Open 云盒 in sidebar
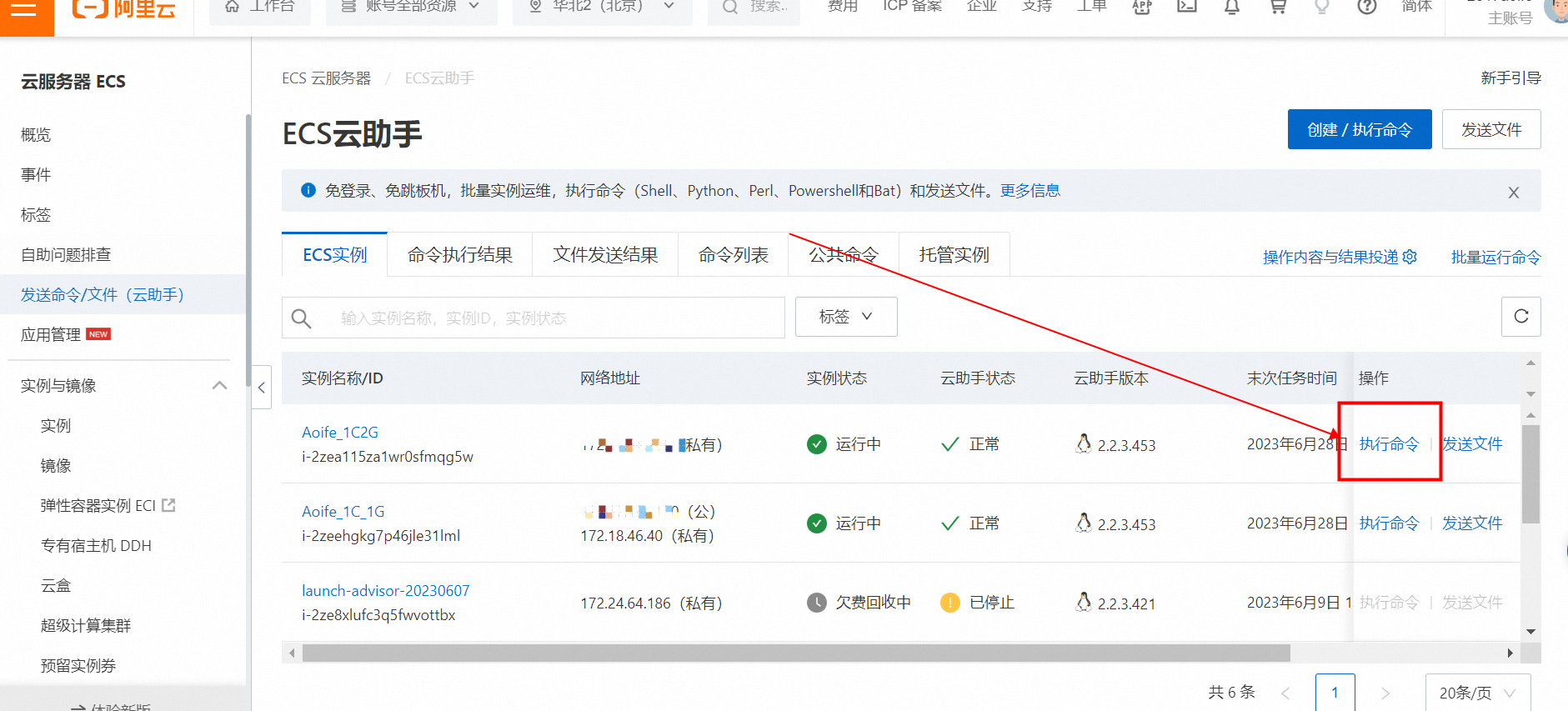This screenshot has width=1568, height=711. point(56,586)
